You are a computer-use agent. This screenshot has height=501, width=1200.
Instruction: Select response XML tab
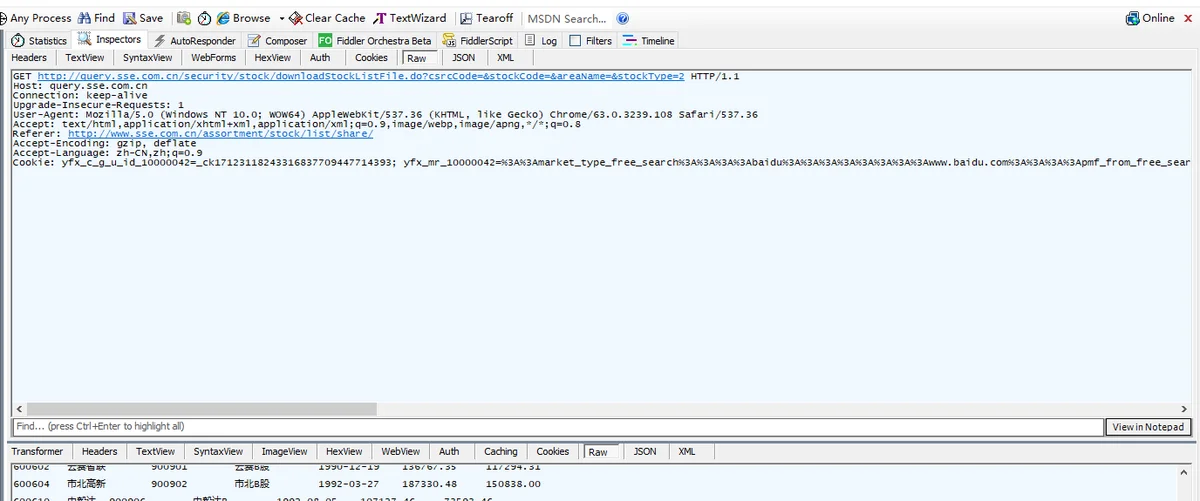click(x=687, y=452)
